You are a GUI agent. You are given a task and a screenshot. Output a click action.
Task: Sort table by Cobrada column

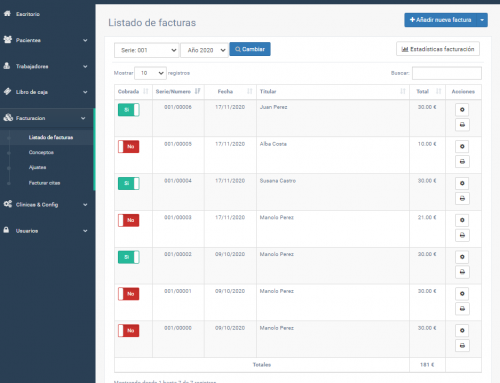tap(133, 92)
